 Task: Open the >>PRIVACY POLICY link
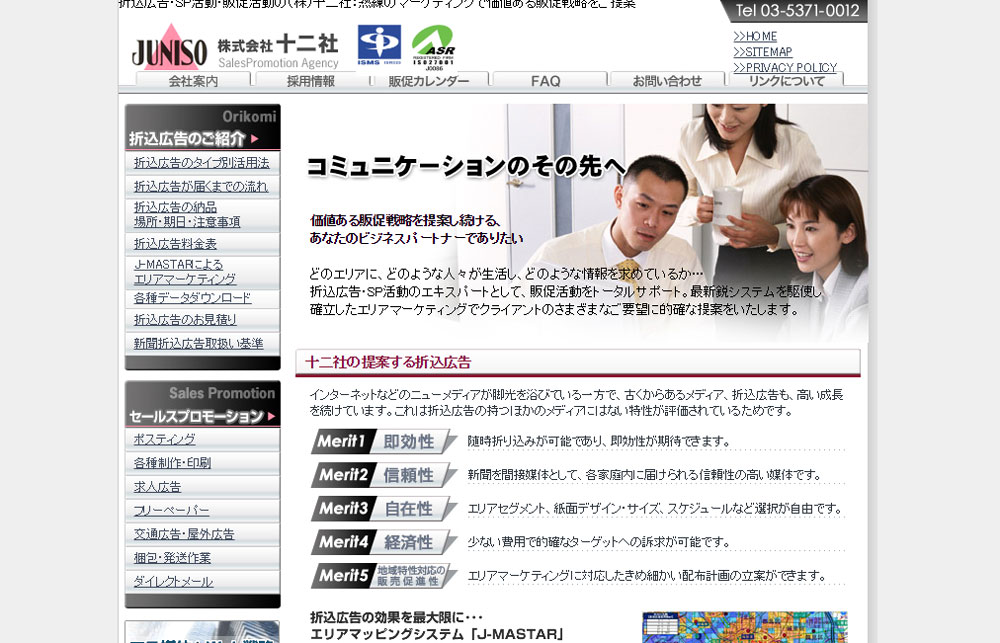click(785, 68)
